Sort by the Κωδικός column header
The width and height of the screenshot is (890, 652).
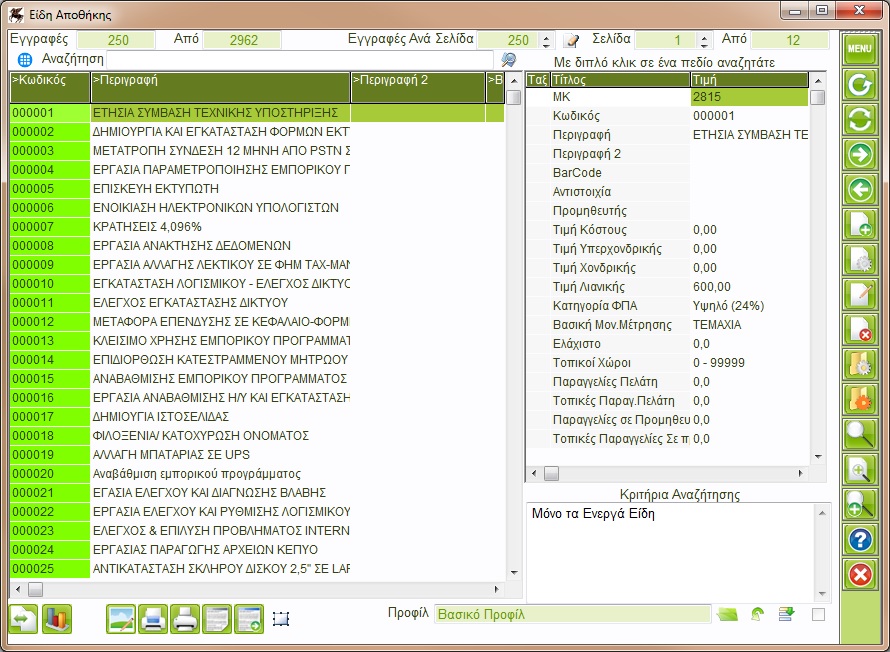pos(50,80)
